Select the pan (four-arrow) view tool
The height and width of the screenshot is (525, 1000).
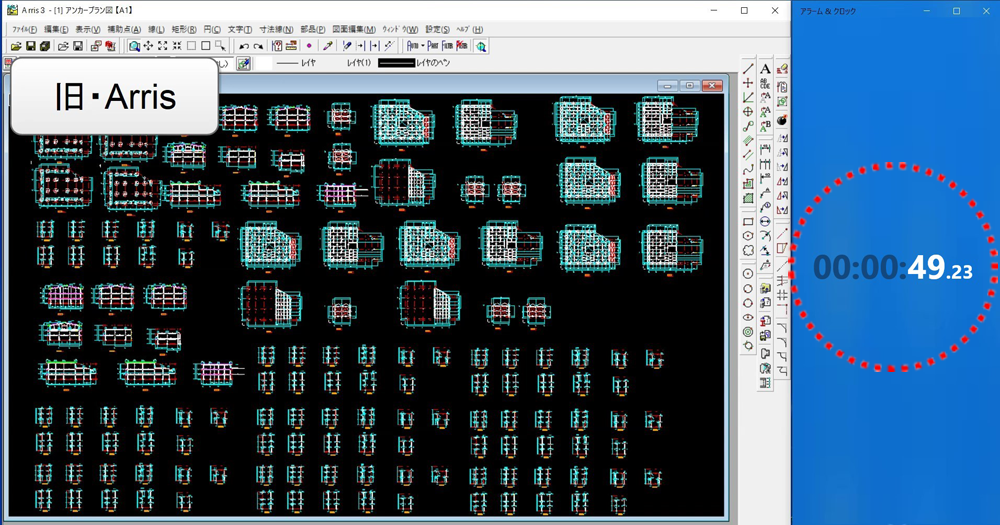pos(148,46)
